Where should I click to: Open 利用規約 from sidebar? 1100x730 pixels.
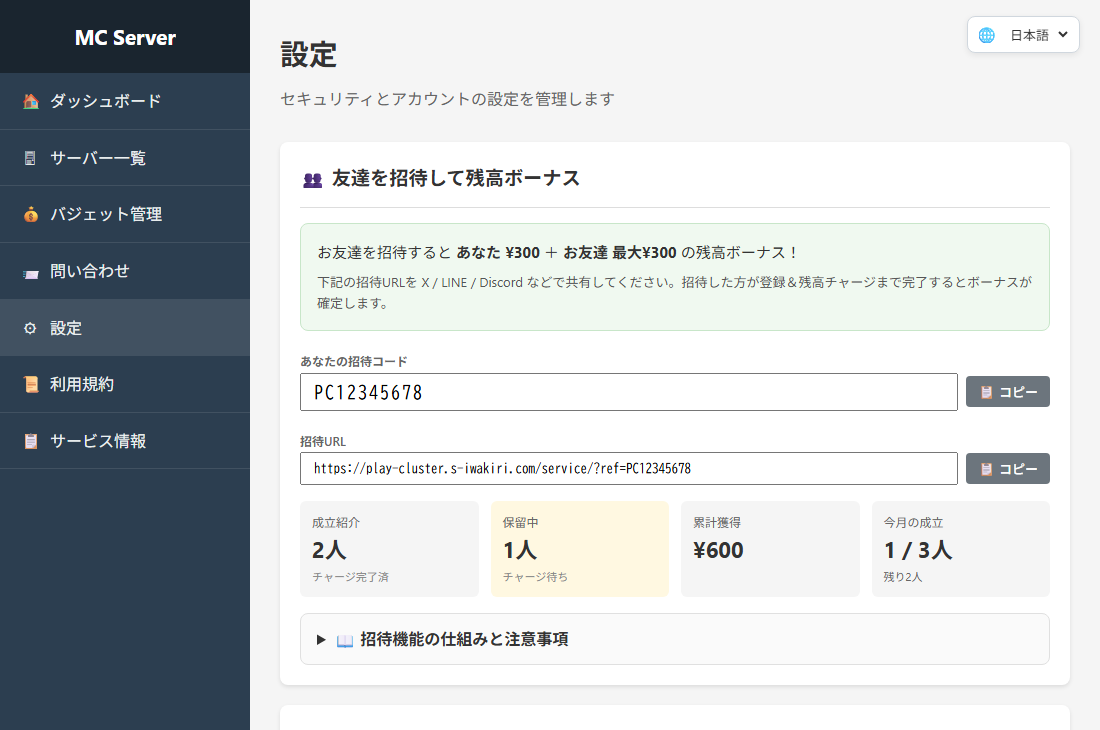tap(125, 384)
